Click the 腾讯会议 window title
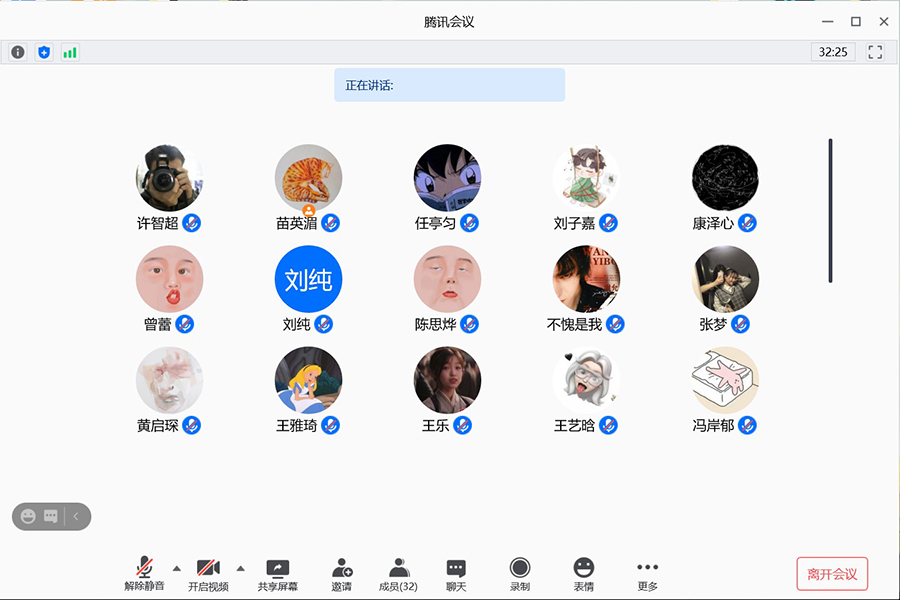This screenshot has width=900, height=600. (x=449, y=22)
